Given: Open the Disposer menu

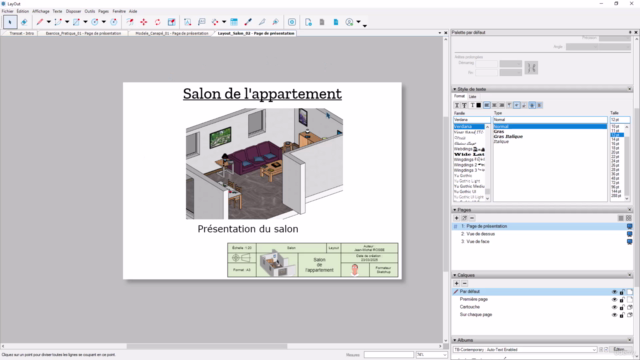Looking at the screenshot, I should click(73, 11).
